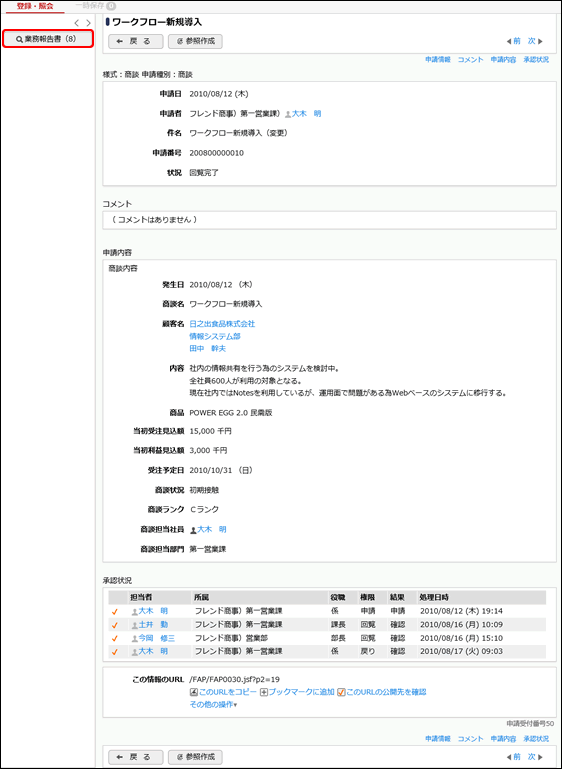Open the contact link 田中 幹夫
The width and height of the screenshot is (562, 769).
point(207,348)
